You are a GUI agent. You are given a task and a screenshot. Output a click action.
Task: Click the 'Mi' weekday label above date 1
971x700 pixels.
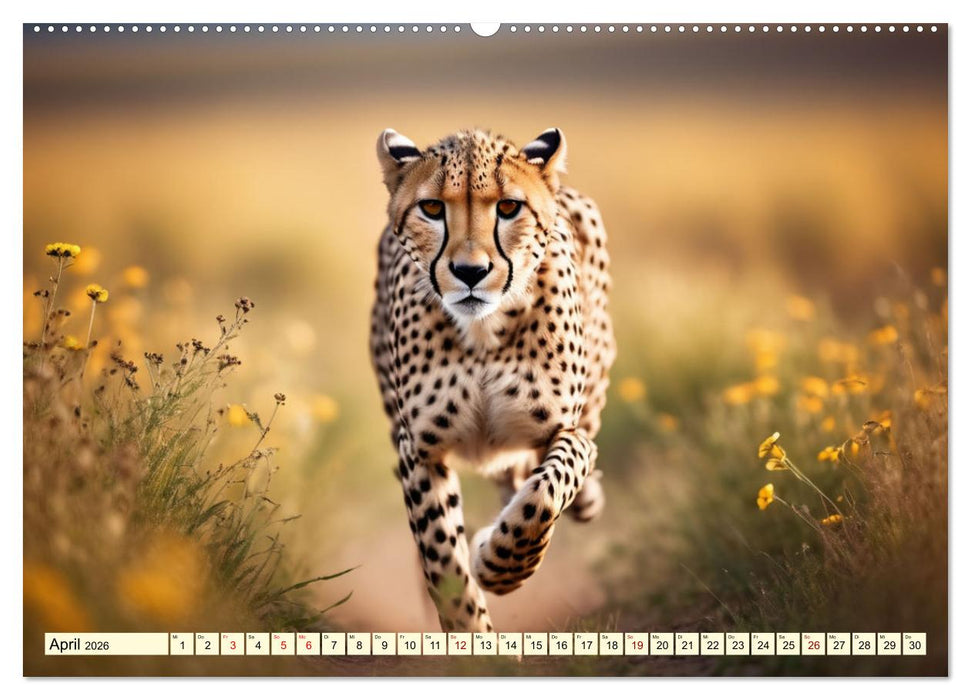coord(175,636)
